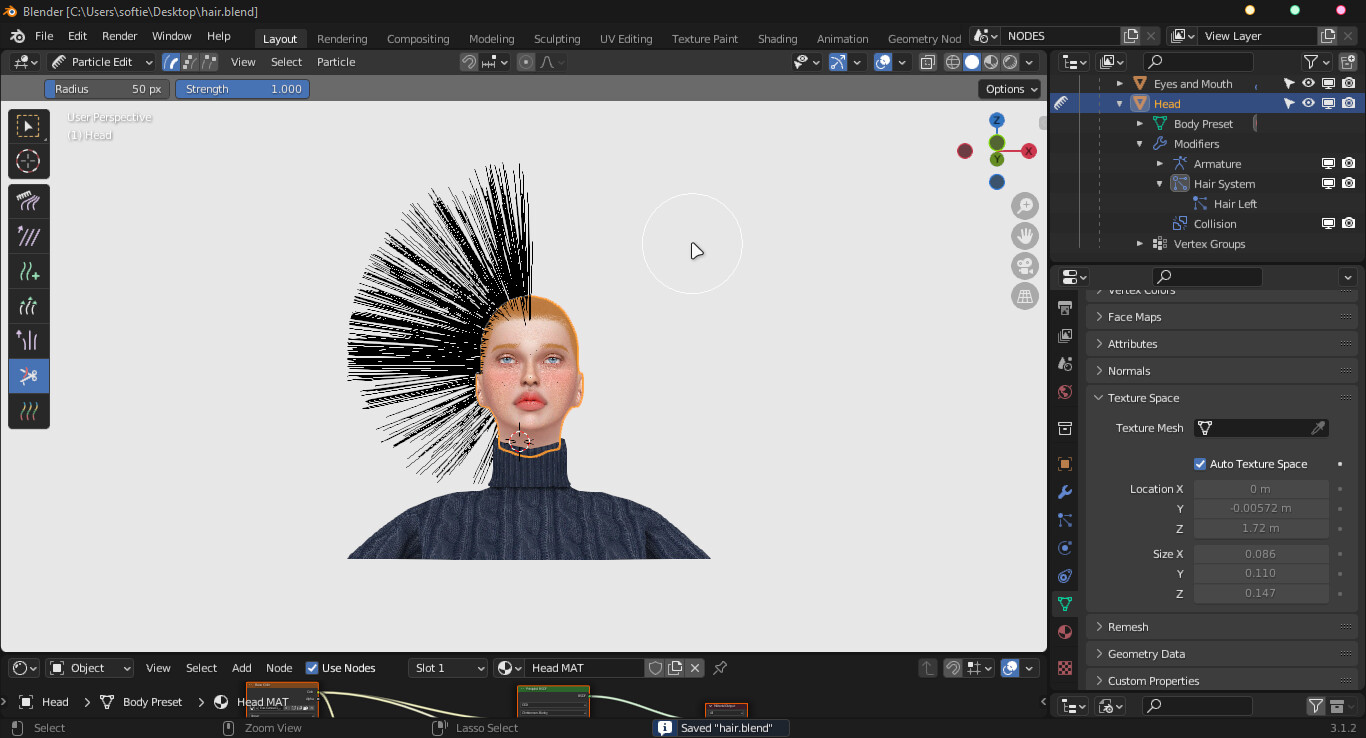The width and height of the screenshot is (1366, 738).
Task: Open the Texture properties checker tab
Action: pyautogui.click(x=1065, y=667)
